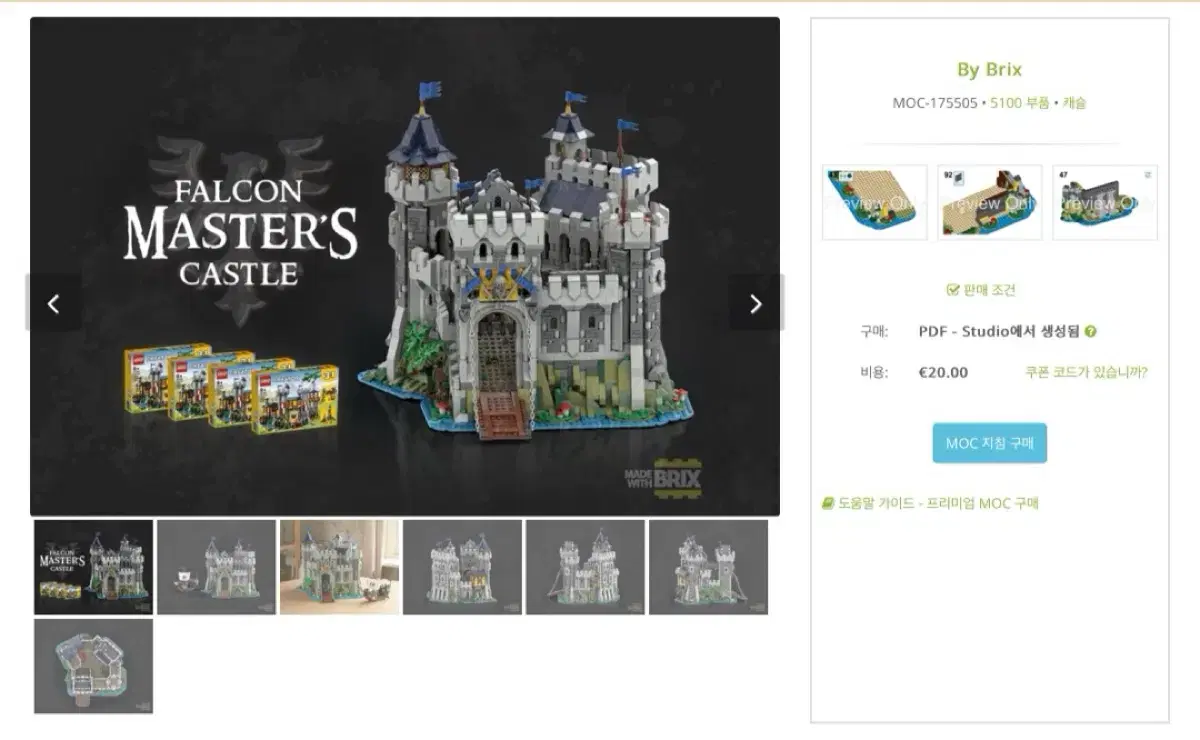The height and width of the screenshot is (740, 1200).
Task: Select the Falcon Master's Castle title thumbnail
Action: (94, 567)
